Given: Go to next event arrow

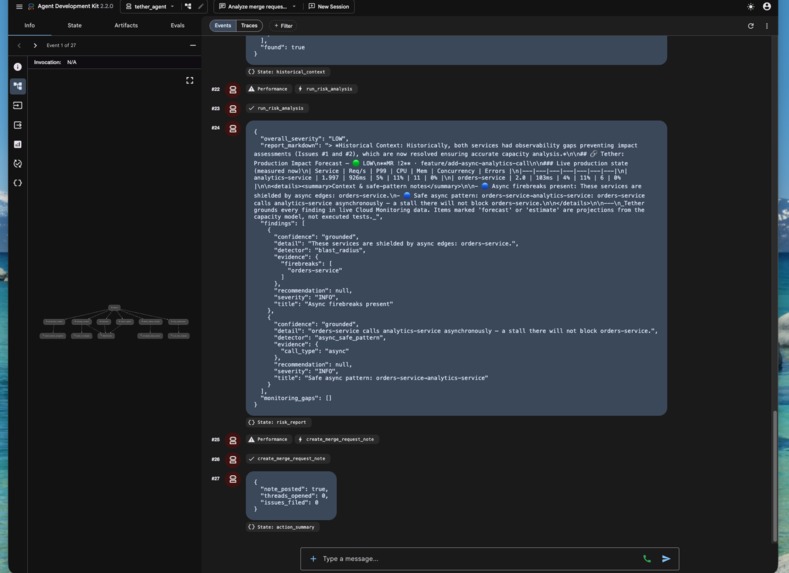Looking at the screenshot, I should pyautogui.click(x=35, y=45).
